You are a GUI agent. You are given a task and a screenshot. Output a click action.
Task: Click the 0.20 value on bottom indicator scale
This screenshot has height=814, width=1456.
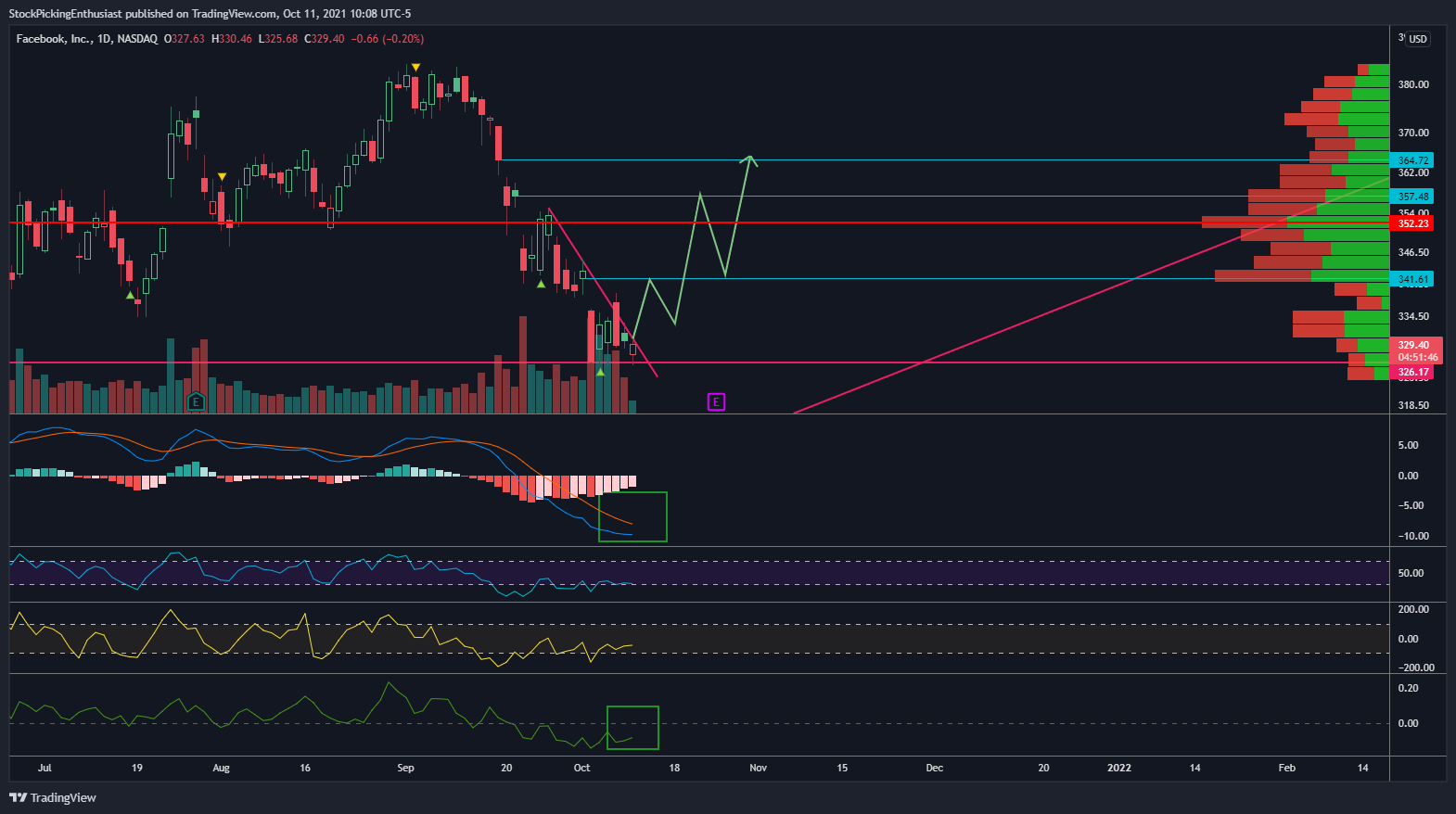(1408, 688)
